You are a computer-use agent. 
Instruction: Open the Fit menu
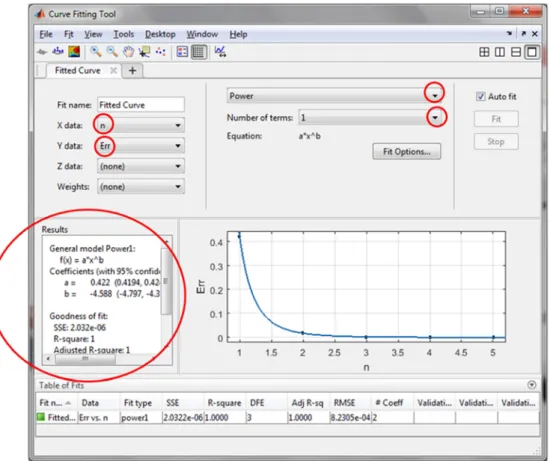(68, 34)
